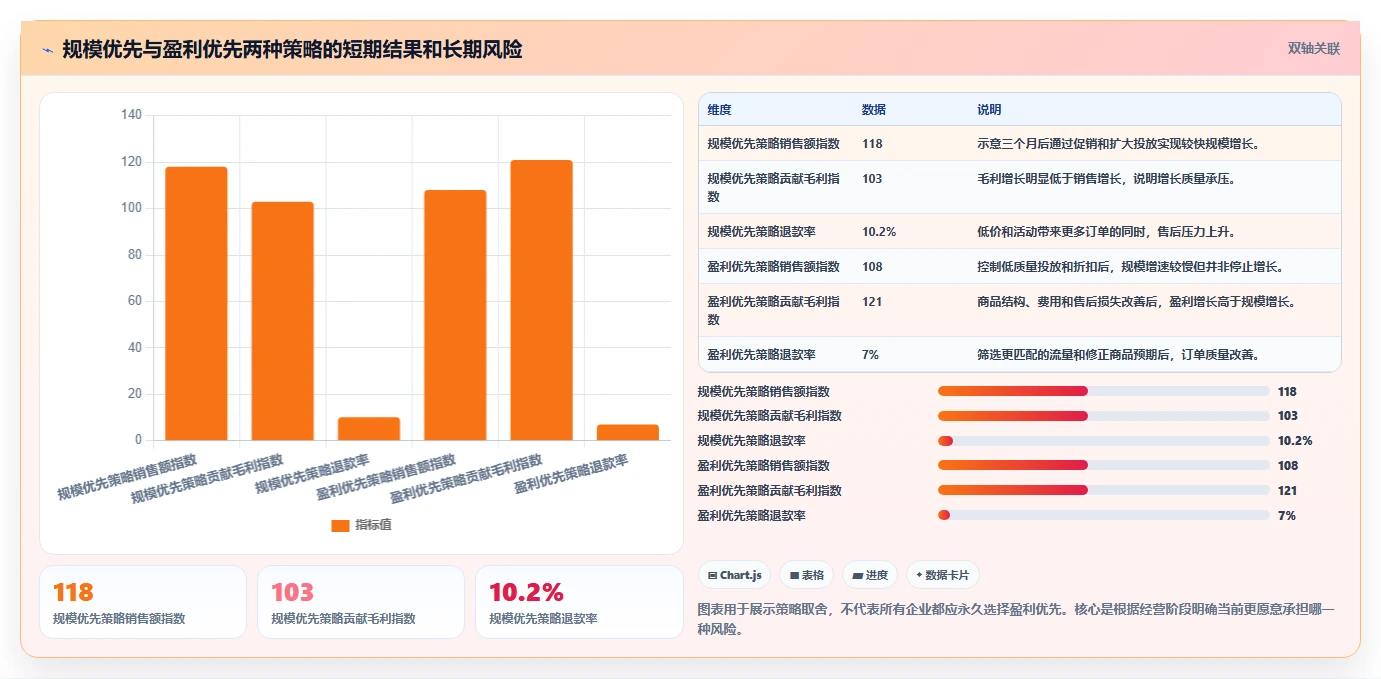The image size is (1381, 679).
Task: Click the 121 cell in the table
Action: tap(872, 301)
